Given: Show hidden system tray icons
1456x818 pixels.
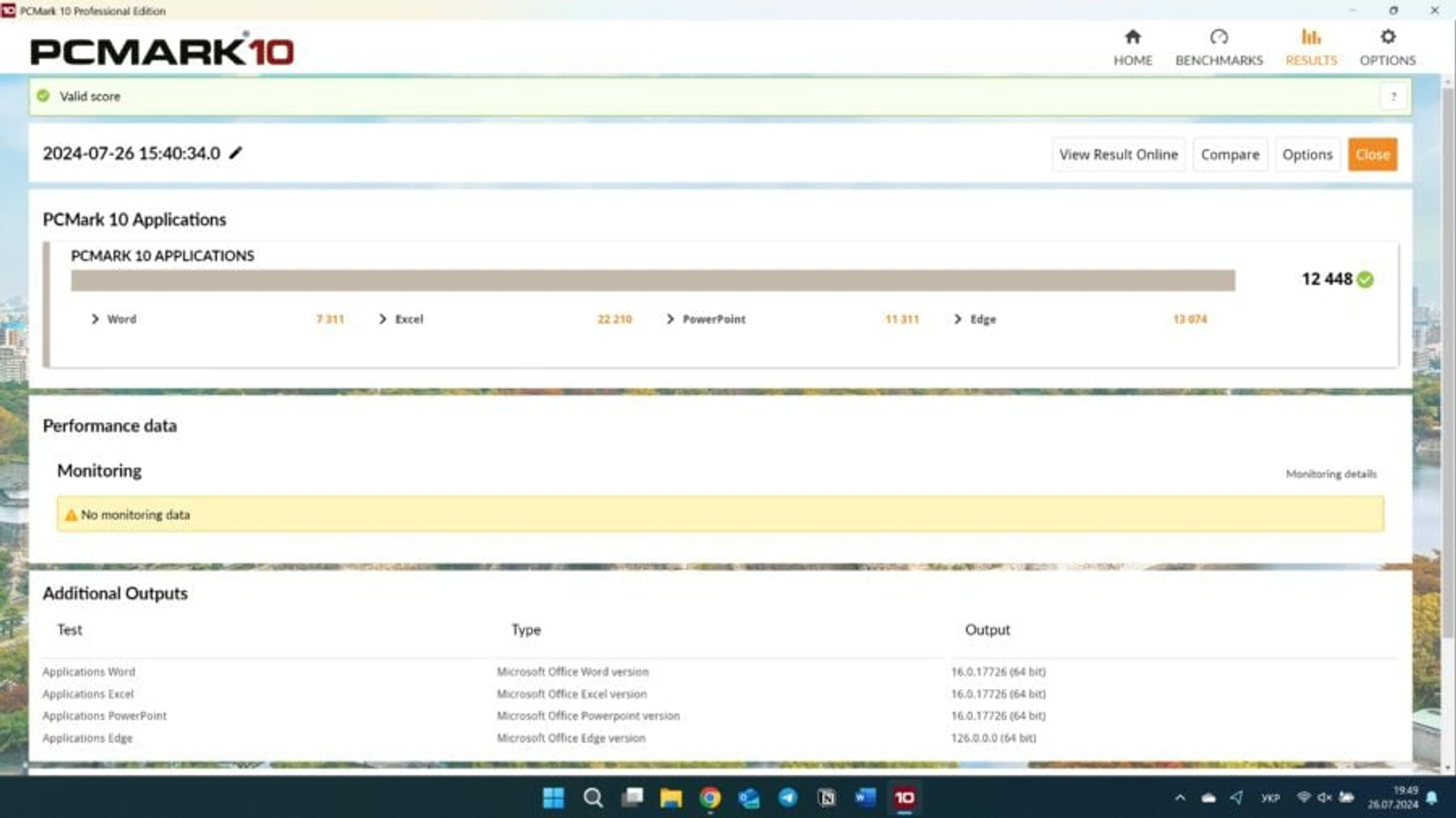Looking at the screenshot, I should 1180,798.
